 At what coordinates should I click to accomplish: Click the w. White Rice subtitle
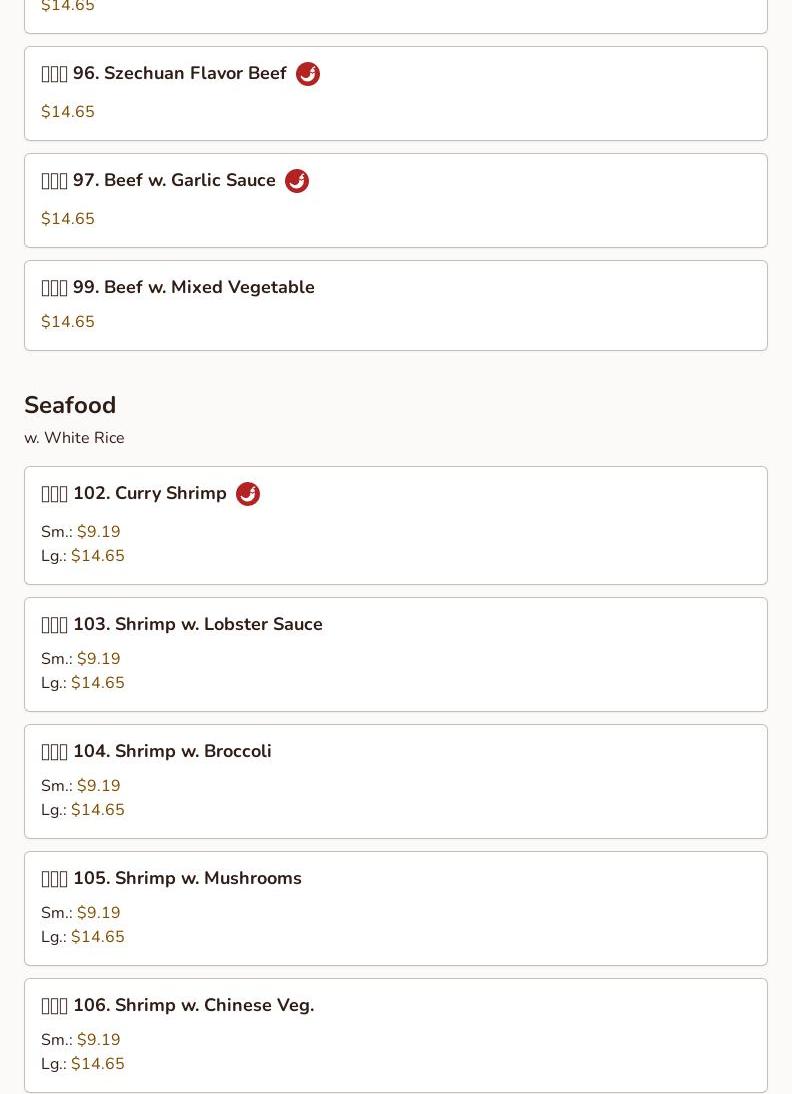74,438
